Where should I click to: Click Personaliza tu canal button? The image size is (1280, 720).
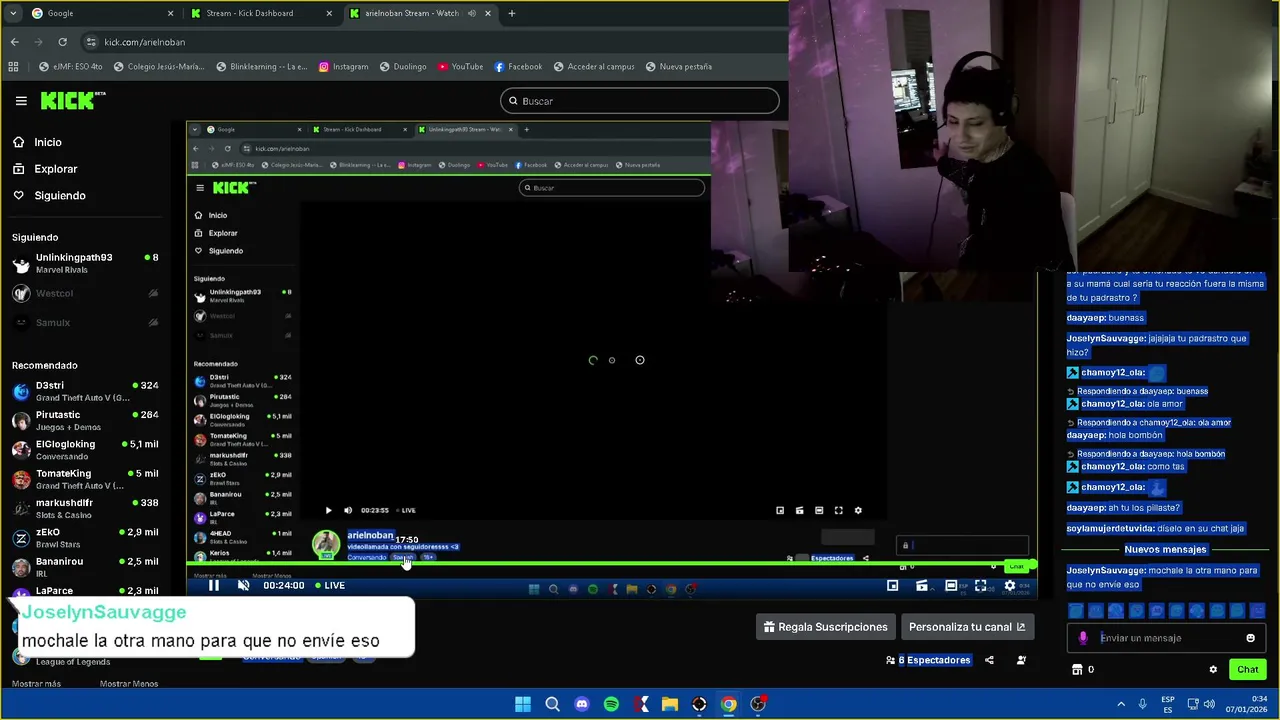click(x=966, y=627)
